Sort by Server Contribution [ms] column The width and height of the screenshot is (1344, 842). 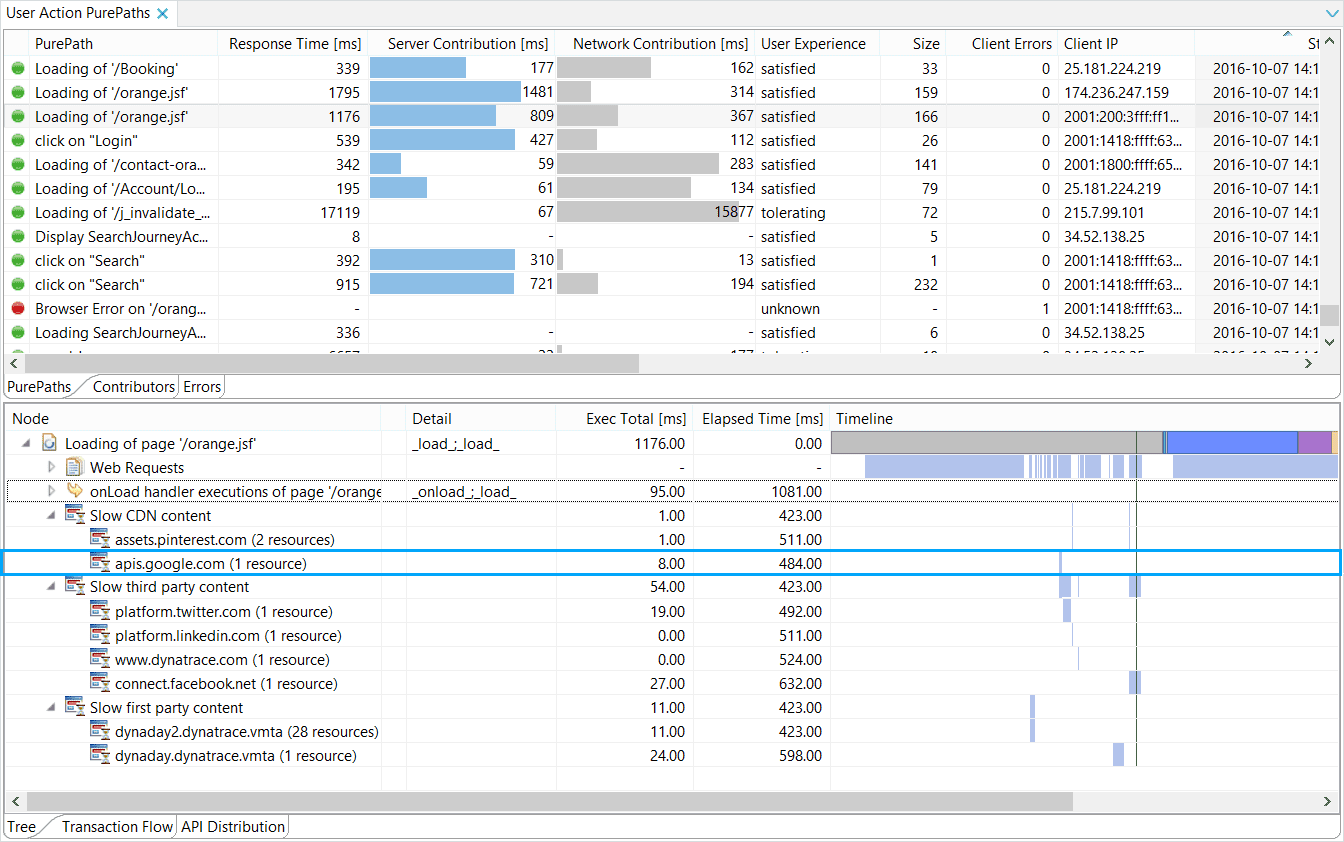point(468,44)
